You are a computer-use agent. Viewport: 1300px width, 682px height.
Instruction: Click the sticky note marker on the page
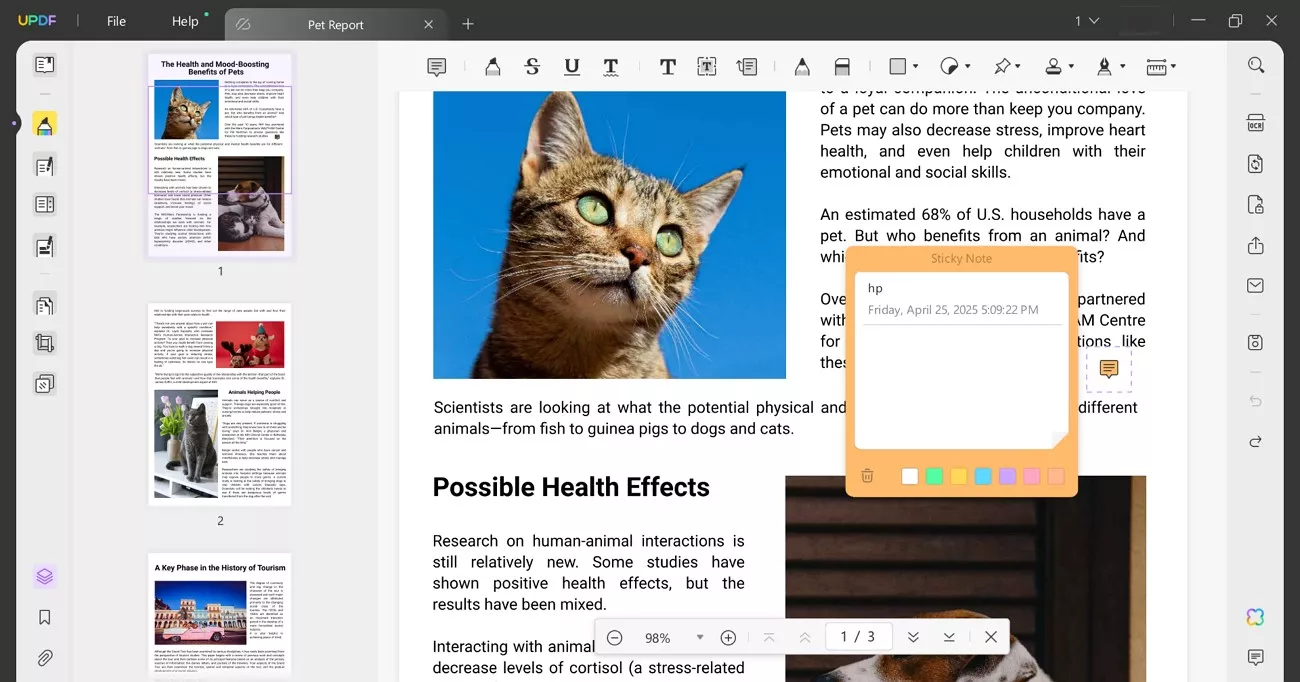click(1108, 369)
